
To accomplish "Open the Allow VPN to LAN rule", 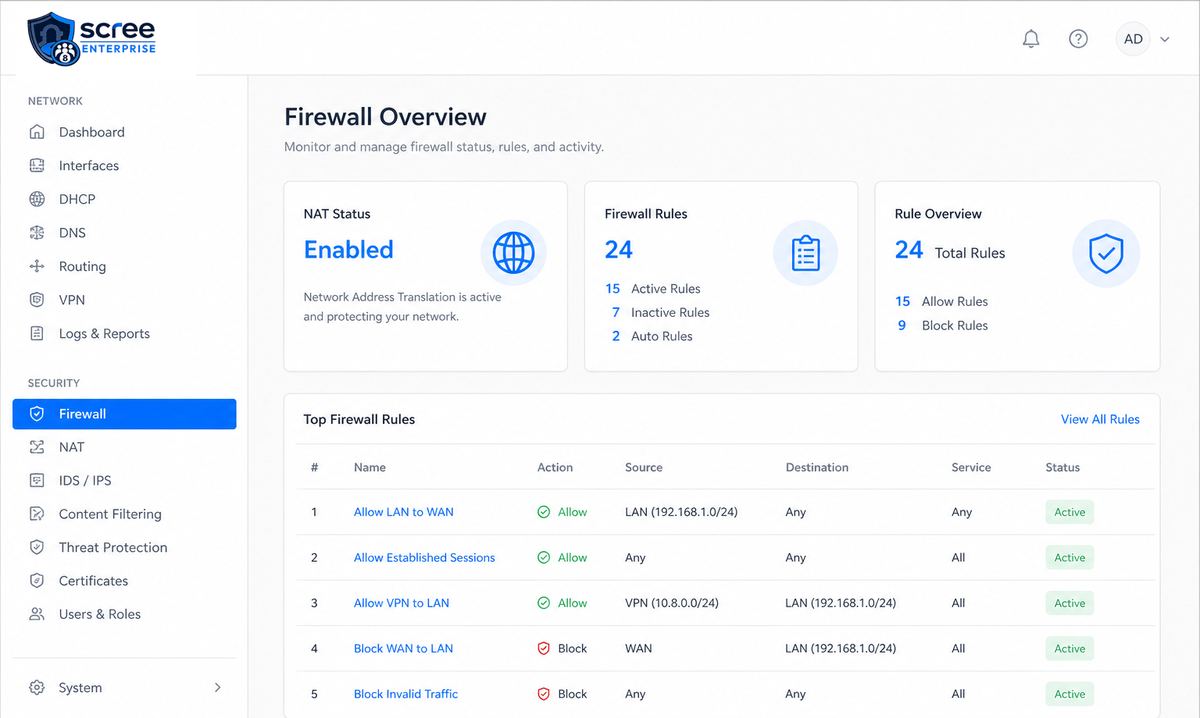I will click(x=401, y=603).
